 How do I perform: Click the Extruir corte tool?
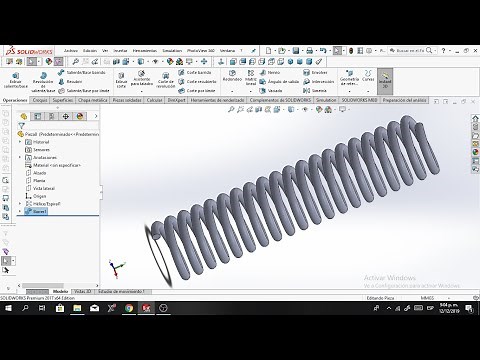click(x=121, y=80)
